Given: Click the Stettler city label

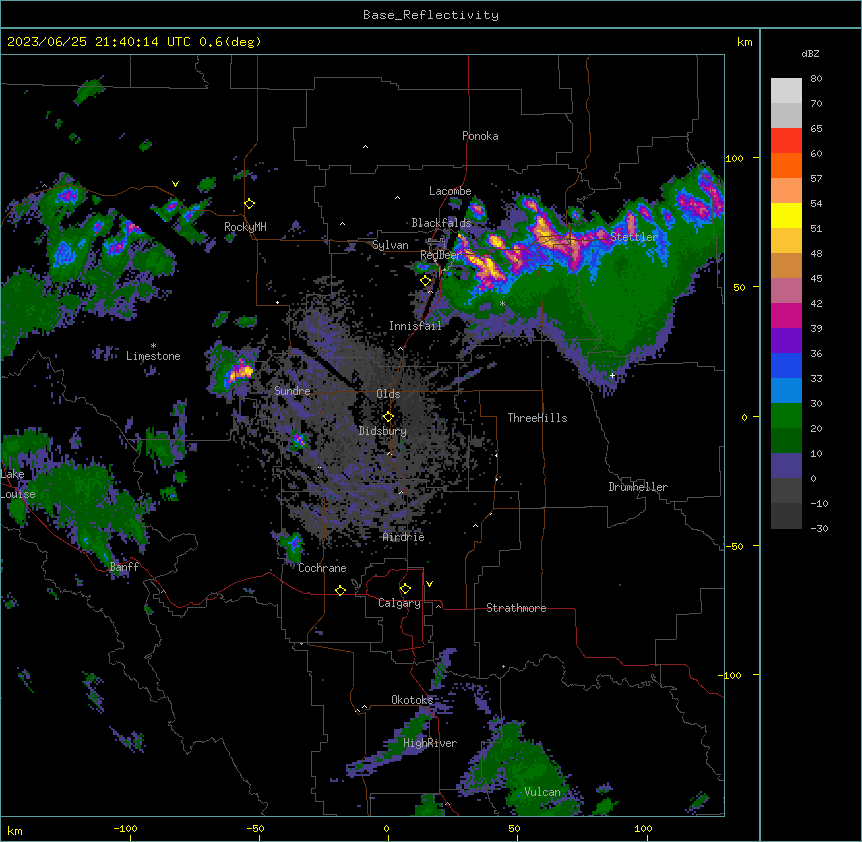Looking at the screenshot, I should (634, 237).
